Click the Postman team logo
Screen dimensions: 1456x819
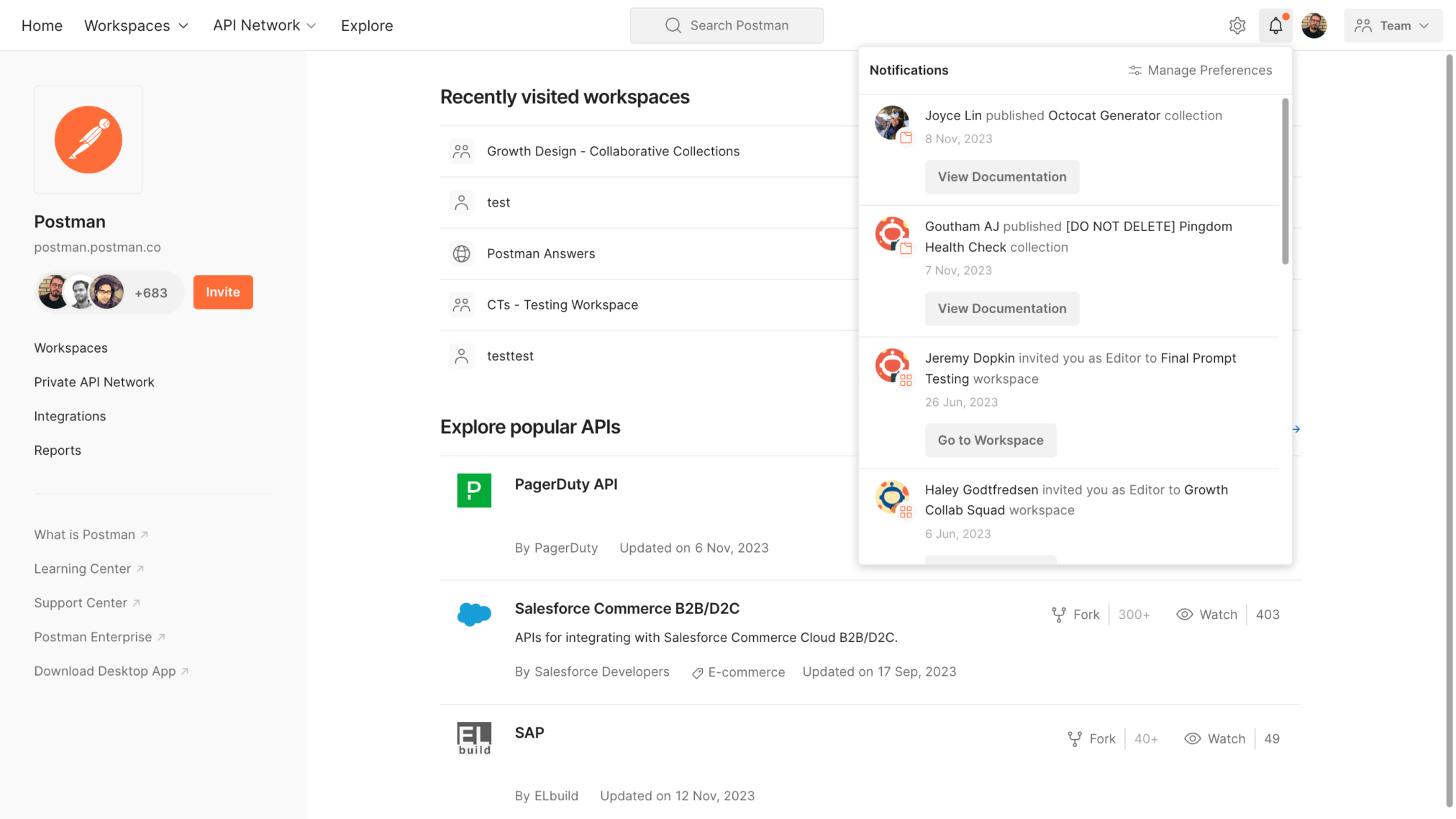(x=88, y=140)
